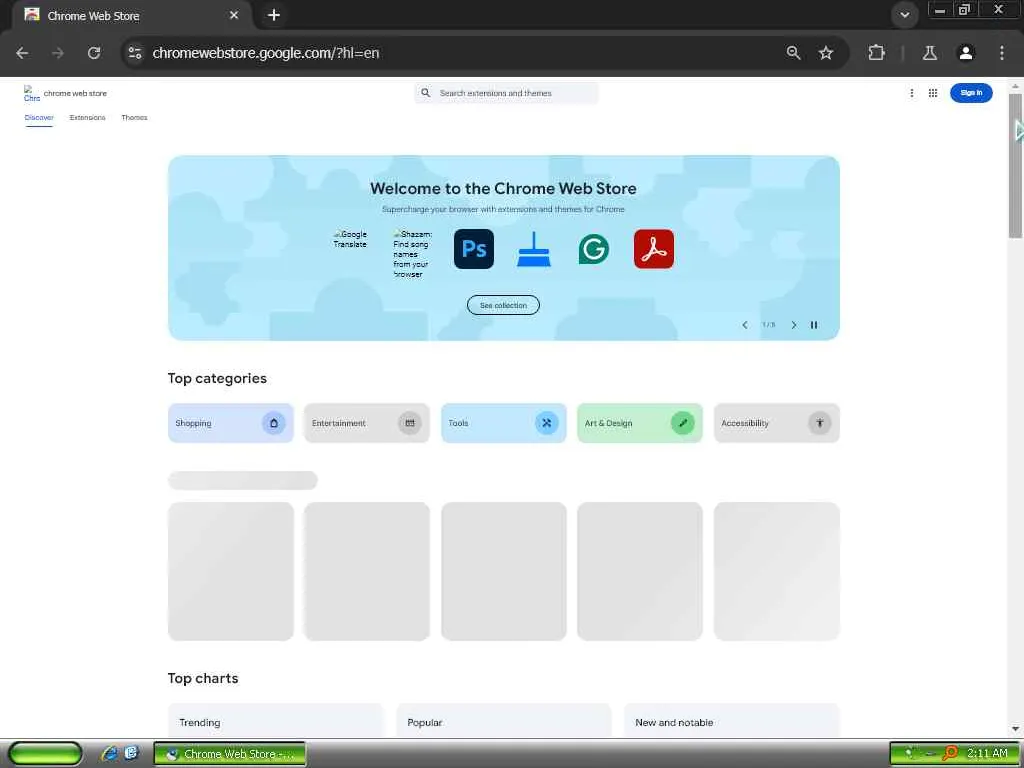This screenshot has width=1024, height=768.
Task: Open the Adobe Acrobat extension icon
Action: coord(654,249)
